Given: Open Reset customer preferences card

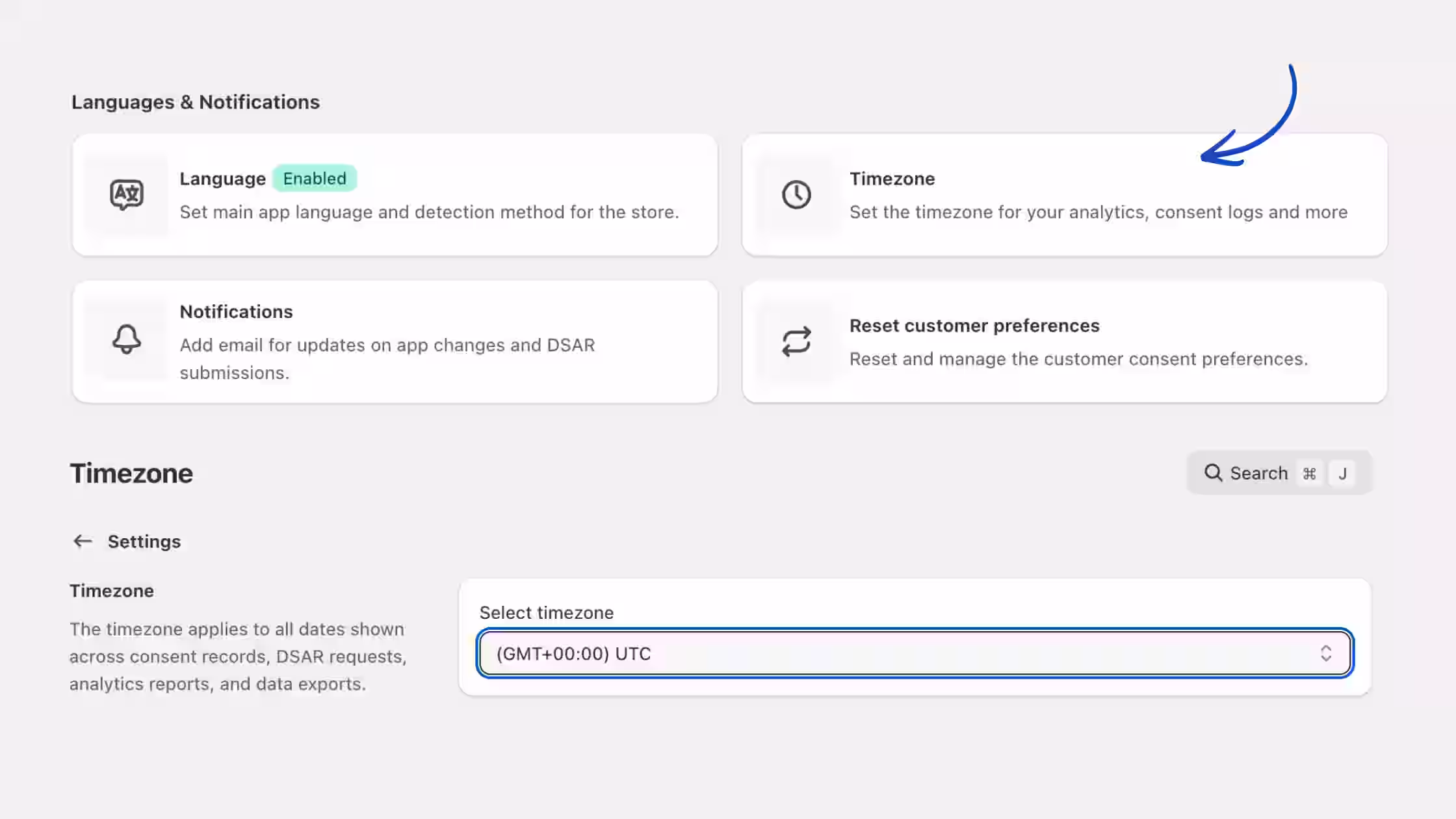Looking at the screenshot, I should (x=1065, y=342).
